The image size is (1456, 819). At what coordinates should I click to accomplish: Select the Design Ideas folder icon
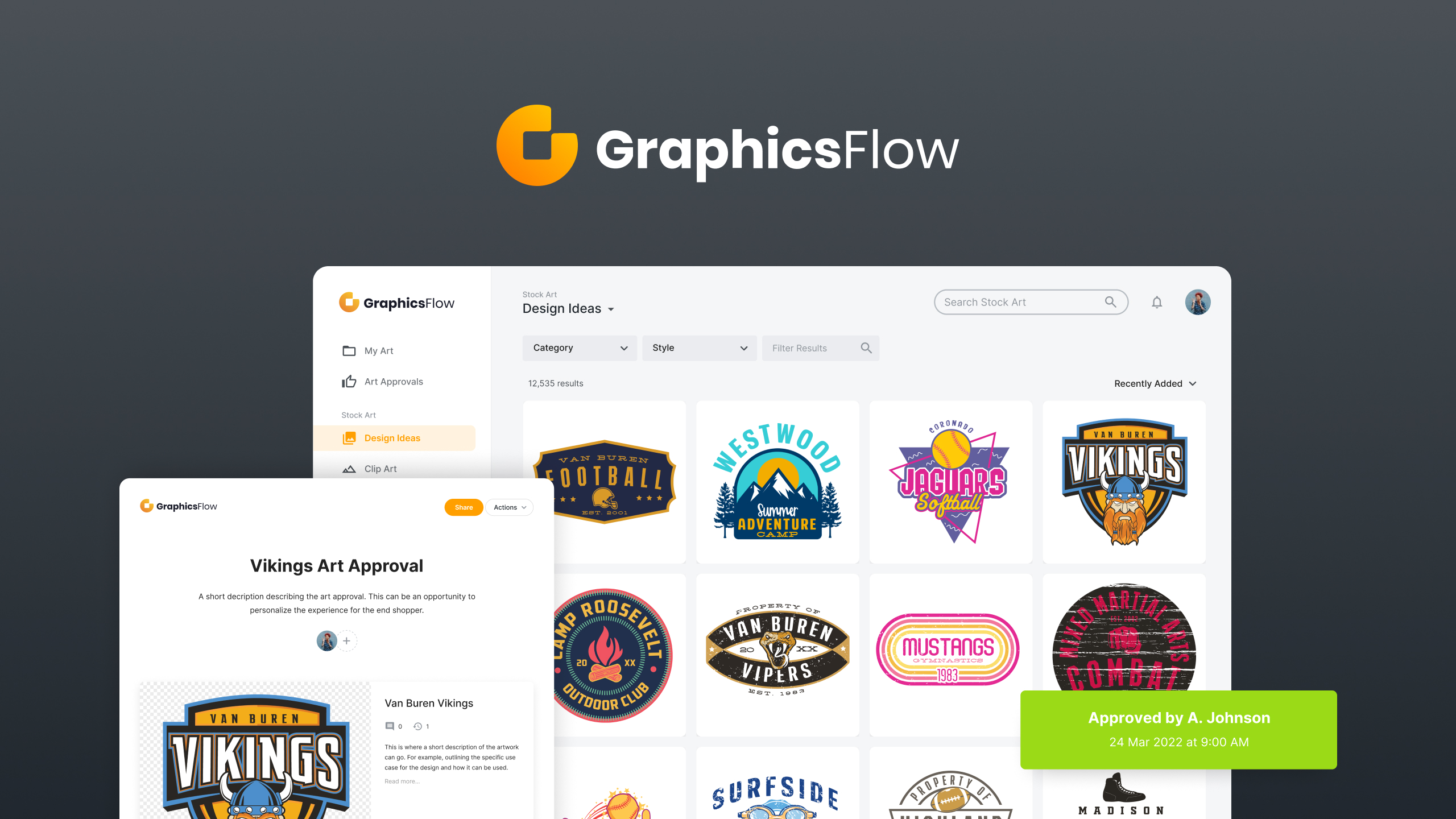pyautogui.click(x=350, y=437)
